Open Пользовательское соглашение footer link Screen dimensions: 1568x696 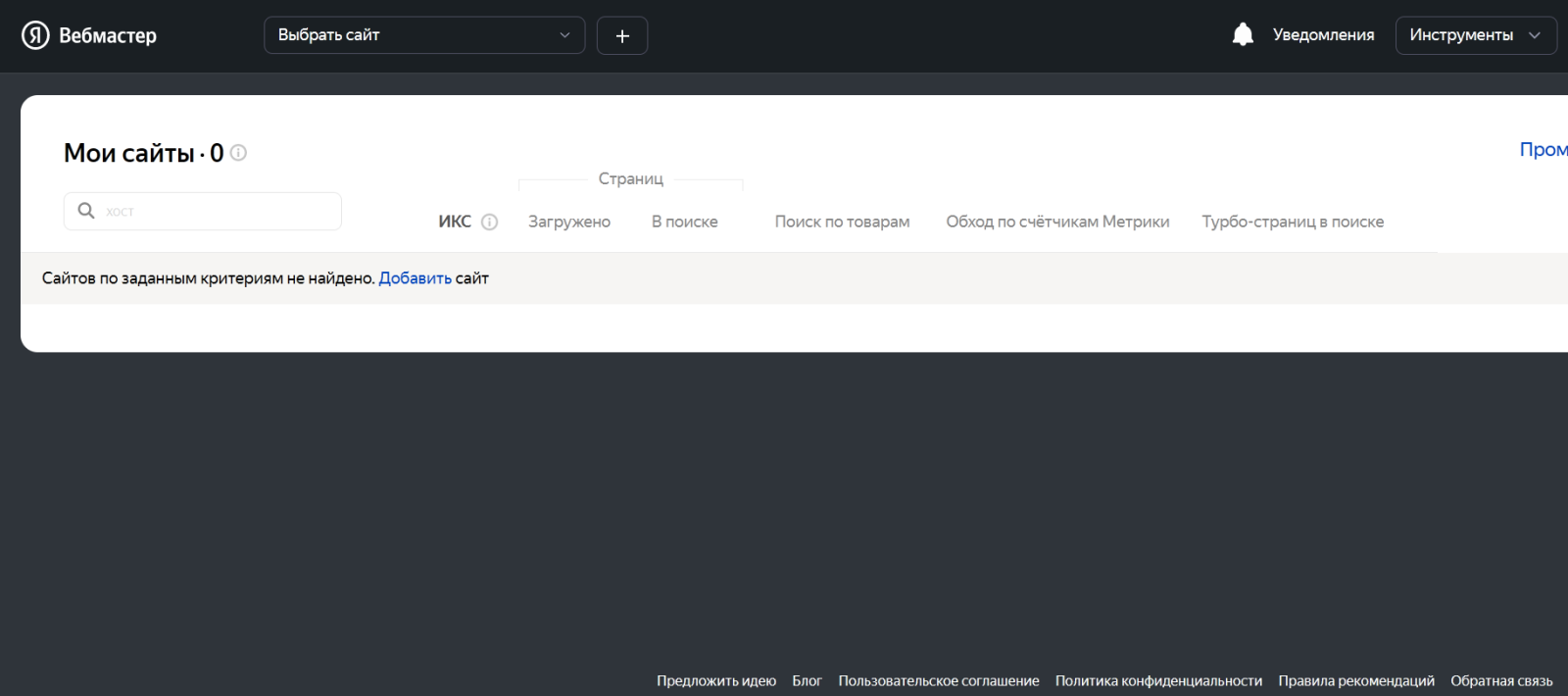pyautogui.click(x=938, y=680)
